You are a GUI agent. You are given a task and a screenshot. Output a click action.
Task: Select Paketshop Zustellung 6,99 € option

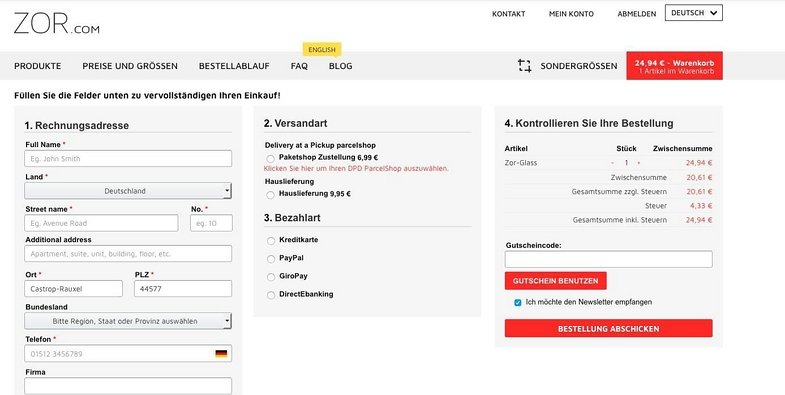point(270,159)
